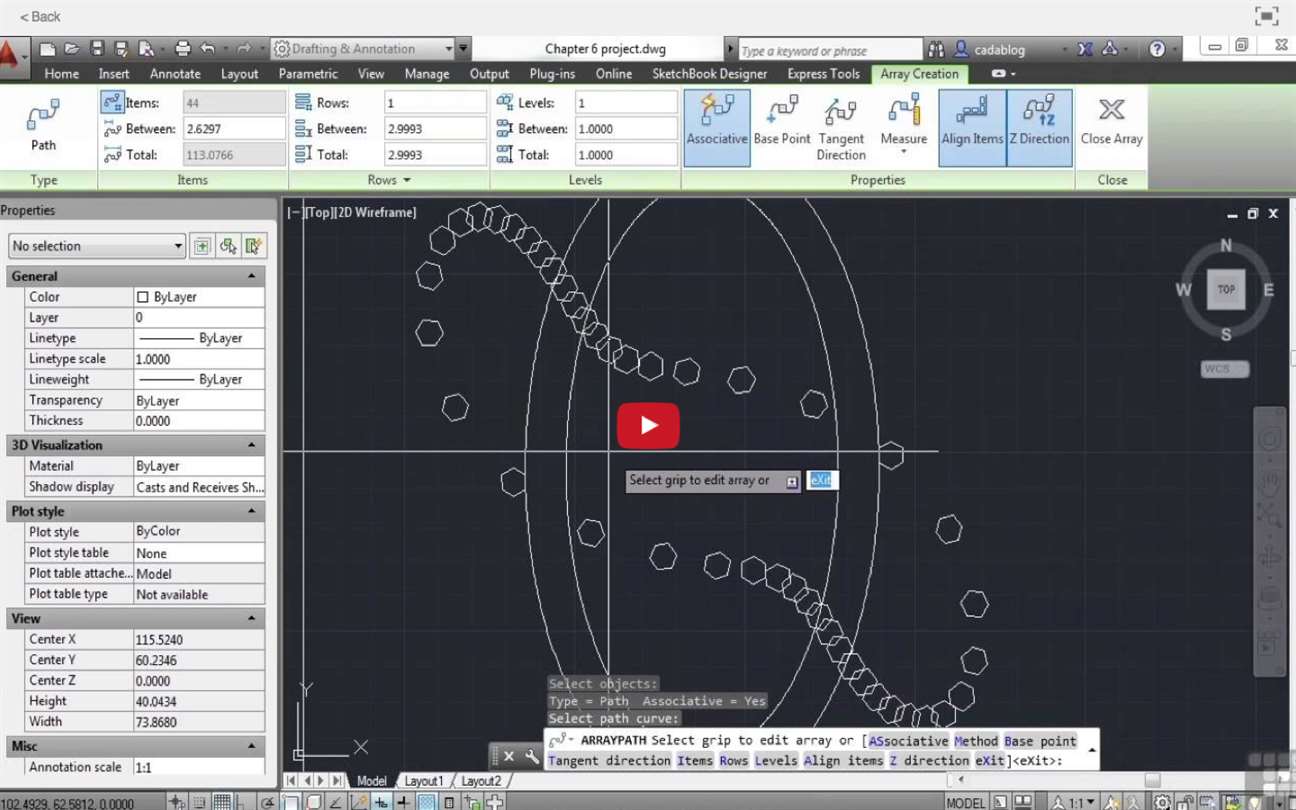Switch to the Layout2 tab
This screenshot has height=810, width=1296.
[x=481, y=781]
